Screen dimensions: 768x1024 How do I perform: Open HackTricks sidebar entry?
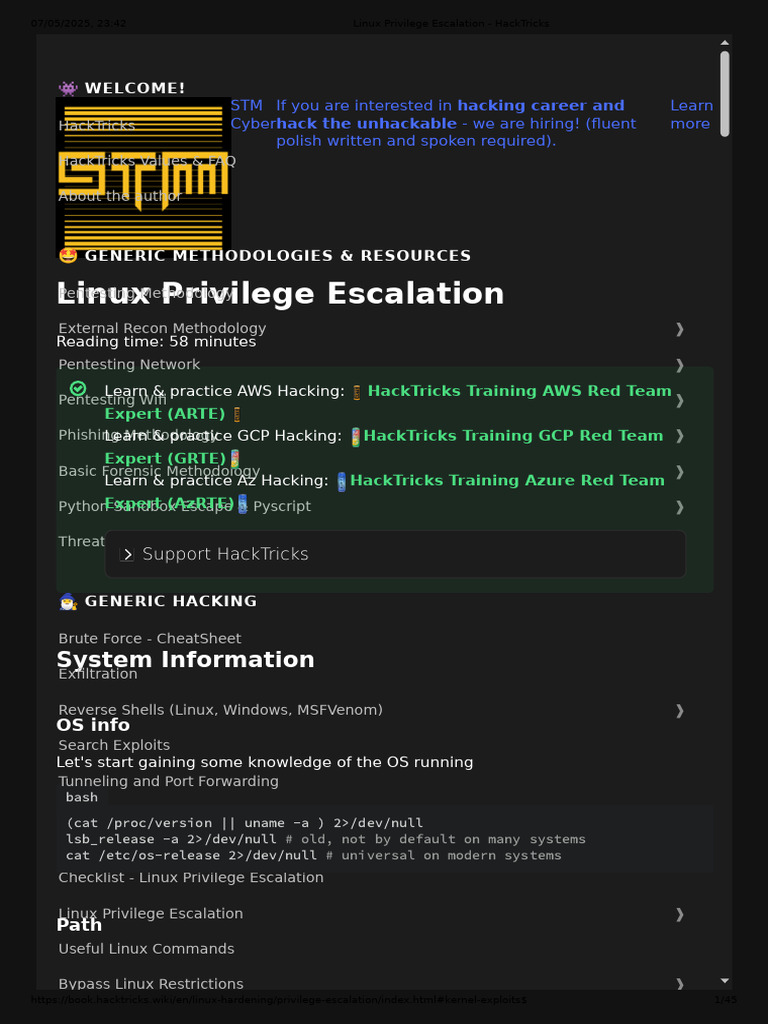[97, 125]
